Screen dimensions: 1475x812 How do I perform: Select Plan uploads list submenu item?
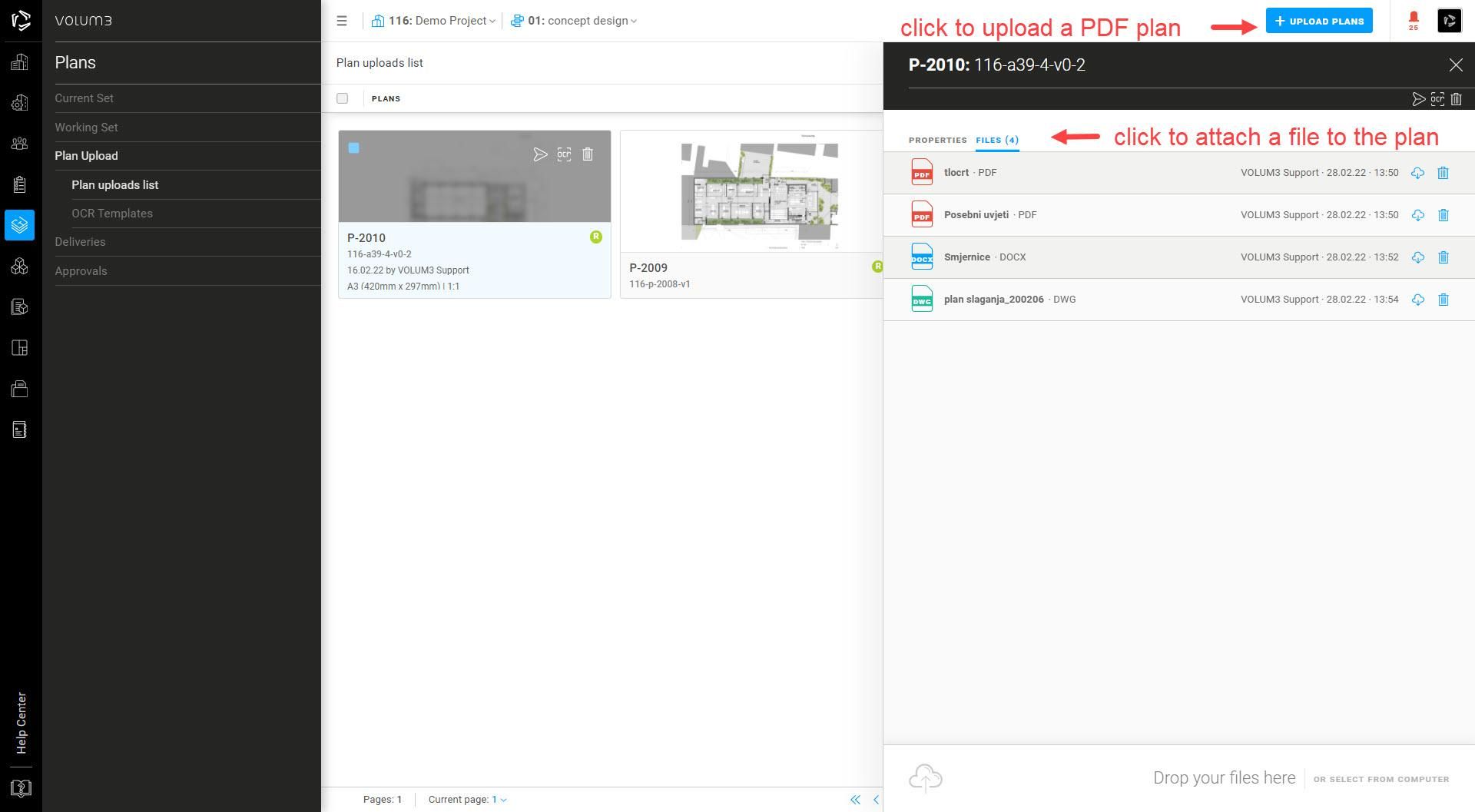(x=115, y=185)
